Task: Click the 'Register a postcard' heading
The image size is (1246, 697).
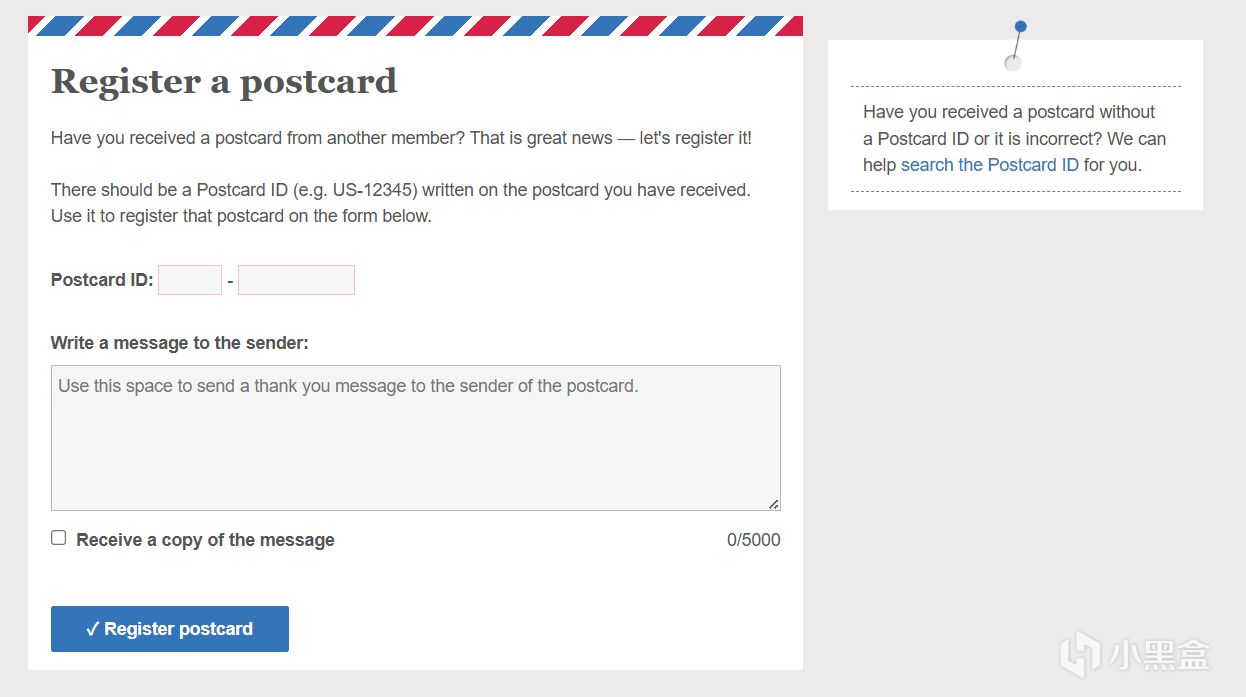Action: click(x=224, y=81)
